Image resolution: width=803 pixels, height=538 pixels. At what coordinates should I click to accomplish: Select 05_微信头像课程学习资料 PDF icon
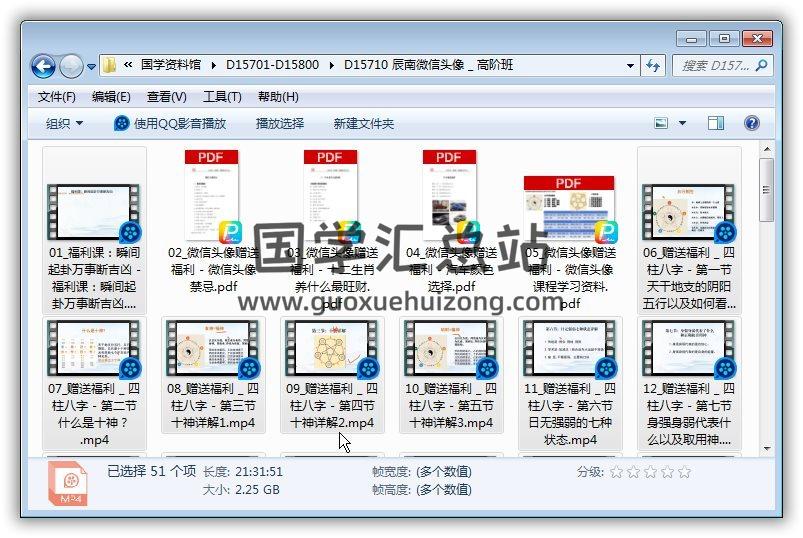point(569,209)
